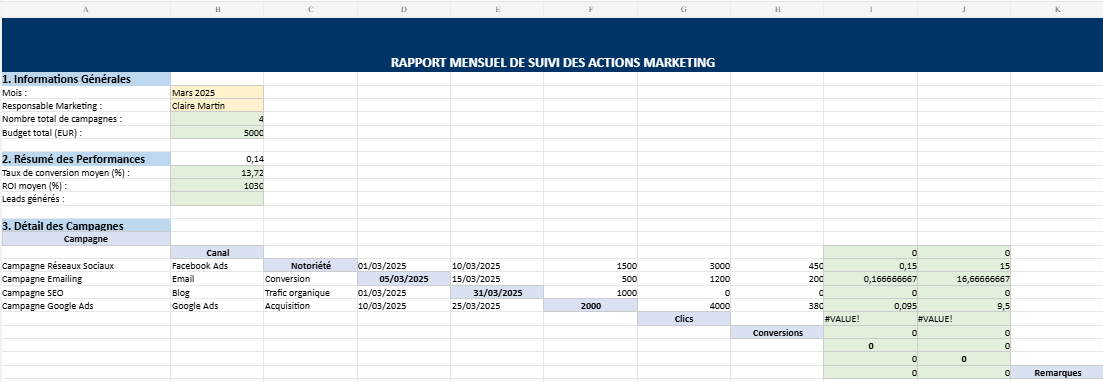This screenshot has width=1103, height=382.
Task: Select the '15/03/2025' date cell
Action: click(497, 279)
